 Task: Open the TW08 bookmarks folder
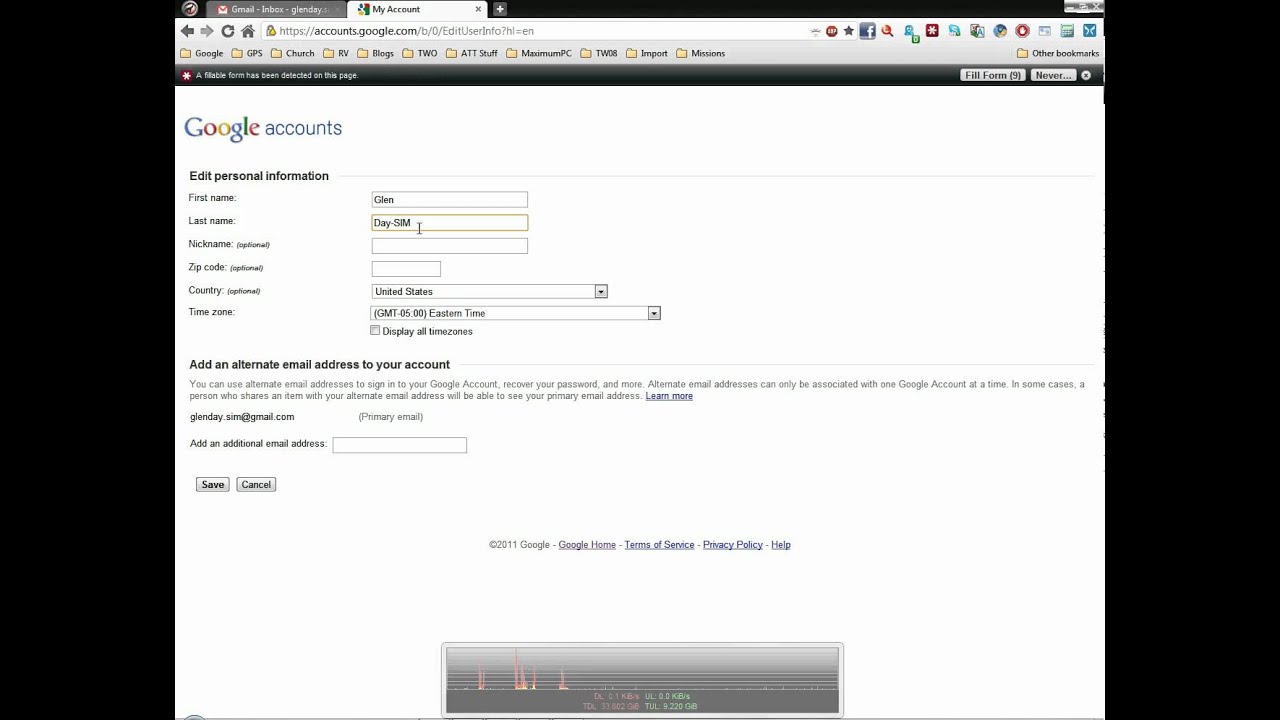[x=599, y=53]
